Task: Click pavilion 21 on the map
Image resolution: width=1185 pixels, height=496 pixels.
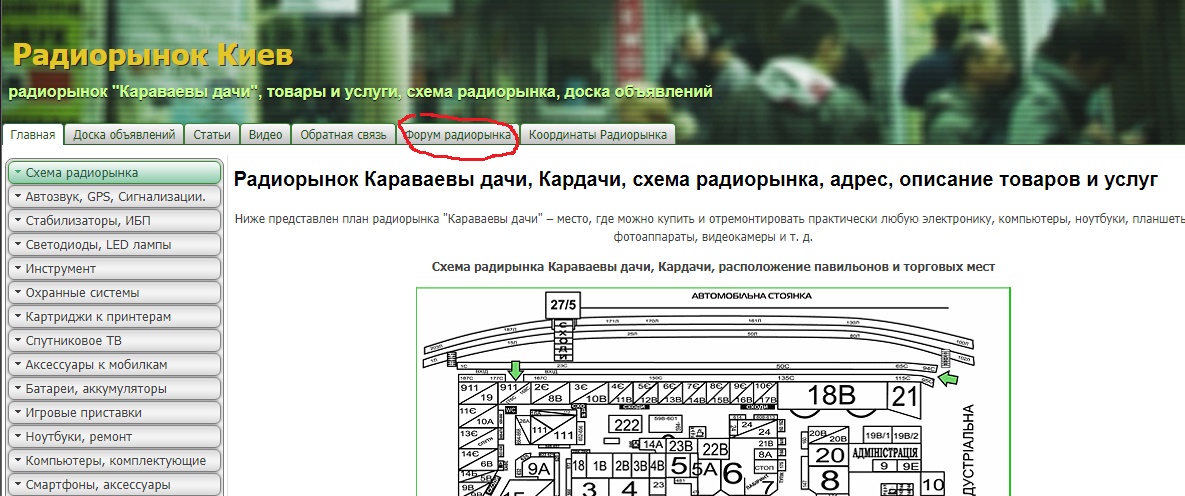Action: [x=904, y=397]
